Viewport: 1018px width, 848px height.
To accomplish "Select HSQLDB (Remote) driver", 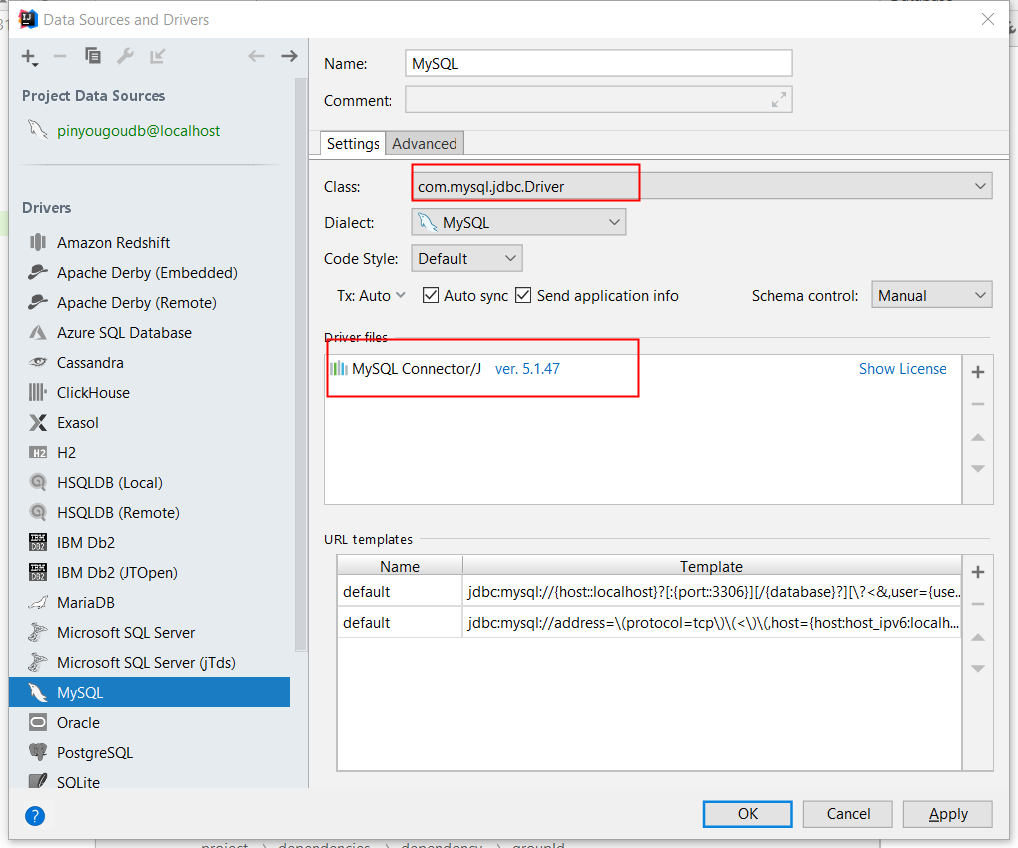I will click(x=149, y=512).
